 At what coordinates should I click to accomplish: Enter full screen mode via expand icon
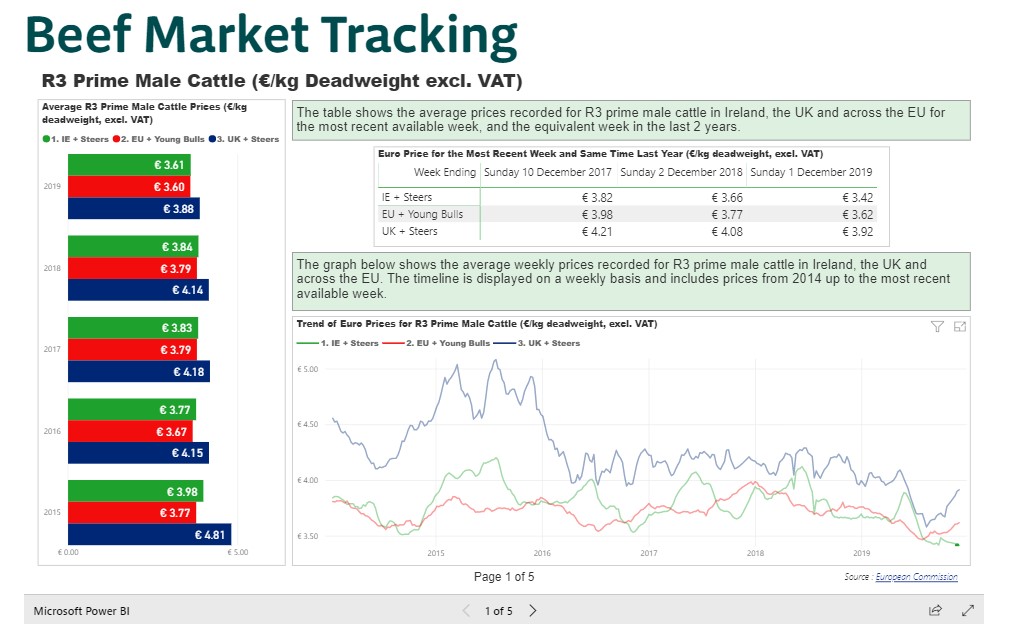click(967, 610)
